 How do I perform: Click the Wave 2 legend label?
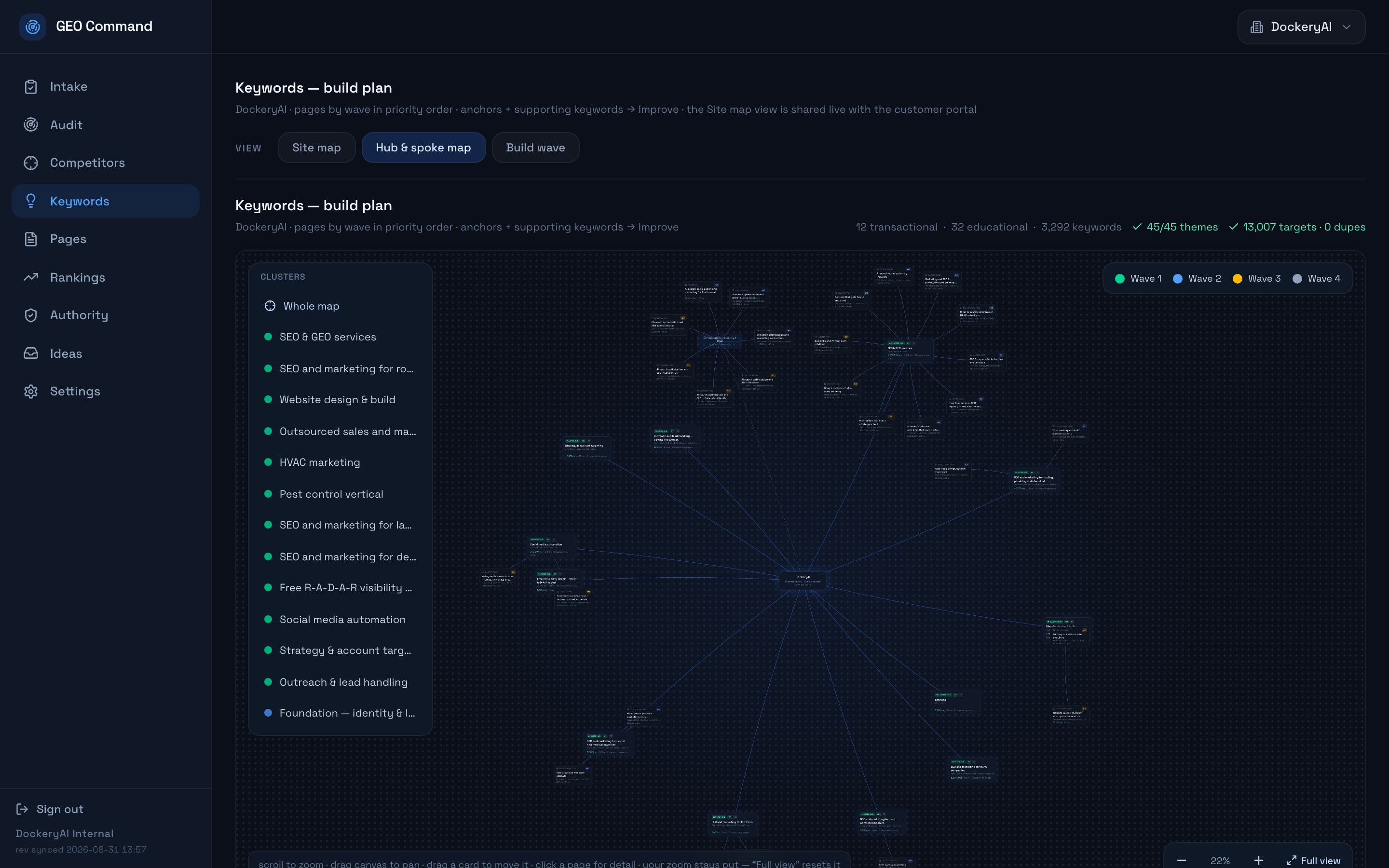point(1204,278)
